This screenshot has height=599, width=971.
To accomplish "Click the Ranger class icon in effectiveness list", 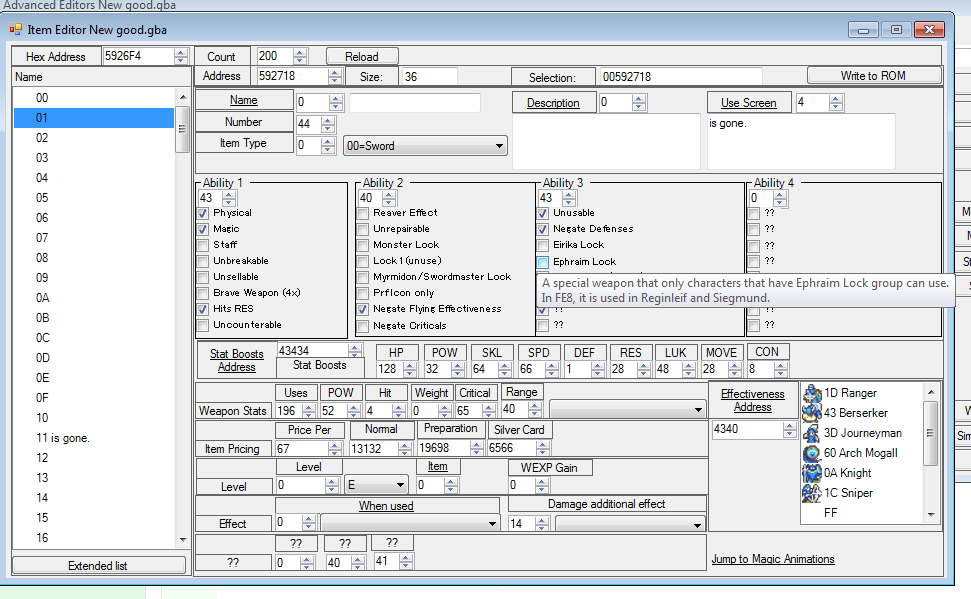I will click(812, 393).
